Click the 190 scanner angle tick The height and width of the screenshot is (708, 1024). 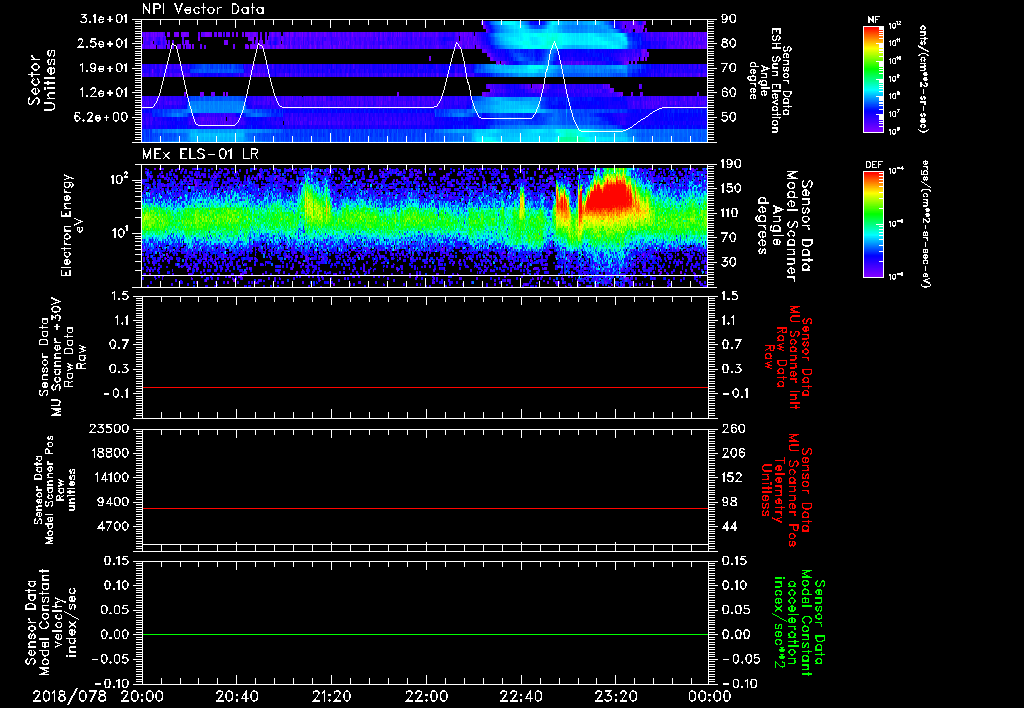[x=733, y=164]
